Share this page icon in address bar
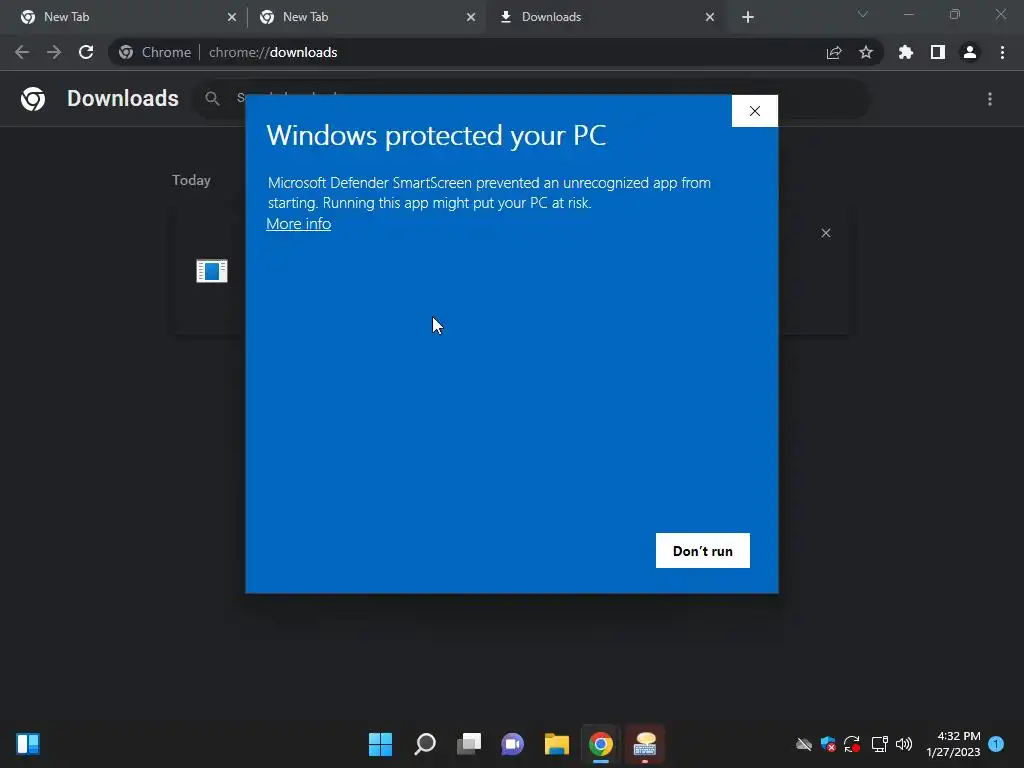Screen dimensions: 1024x768 point(834,52)
